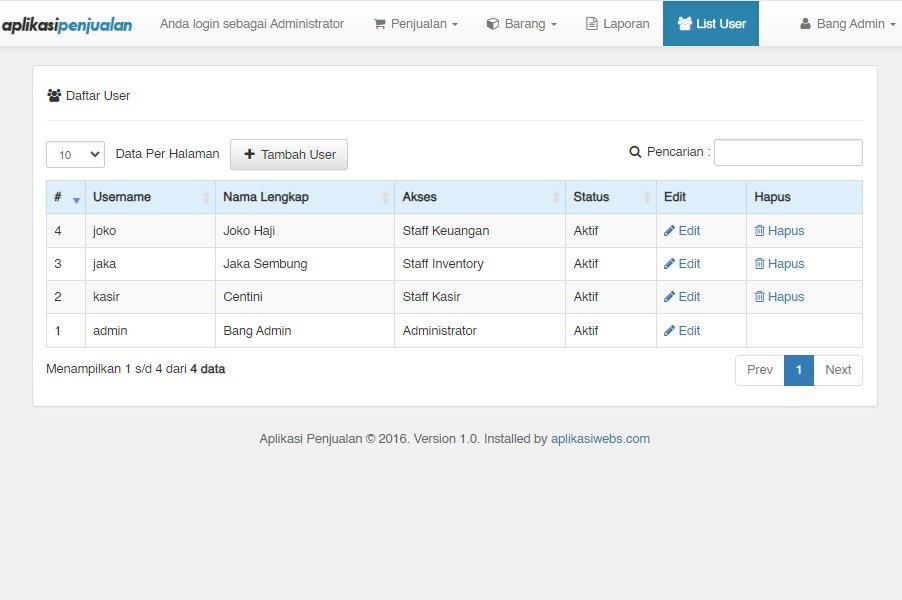Click the Tambah User button
Viewport: 902px width, 600px height.
(x=289, y=155)
